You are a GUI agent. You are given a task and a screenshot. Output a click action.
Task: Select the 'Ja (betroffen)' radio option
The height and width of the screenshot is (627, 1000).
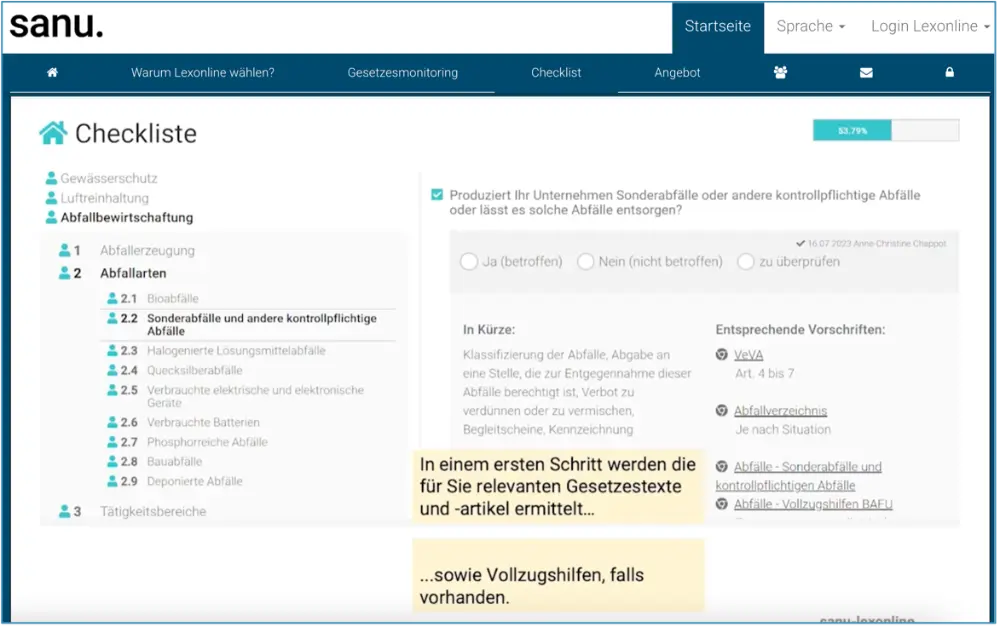[469, 262]
